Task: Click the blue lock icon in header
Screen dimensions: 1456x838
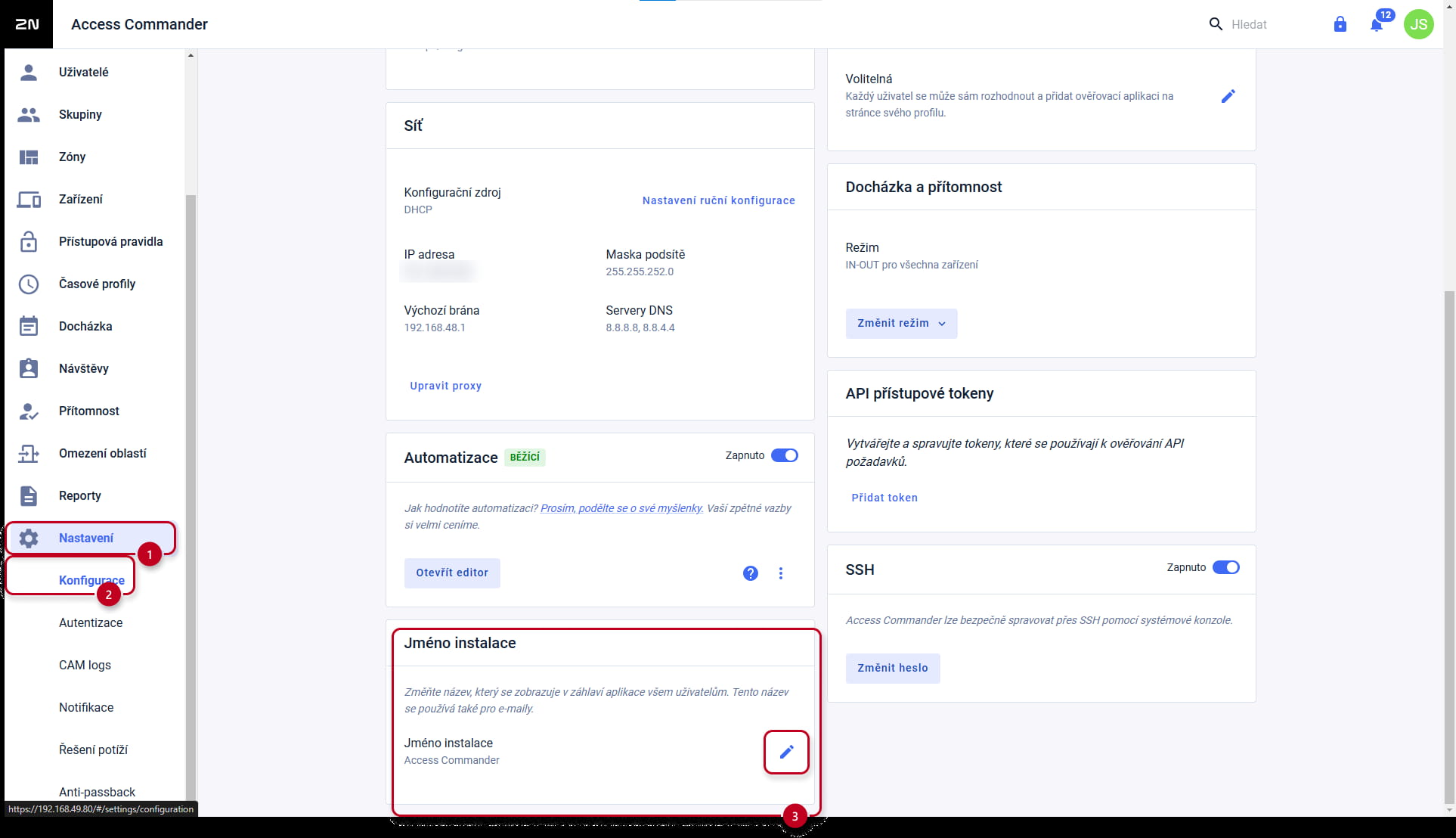Action: [1340, 24]
